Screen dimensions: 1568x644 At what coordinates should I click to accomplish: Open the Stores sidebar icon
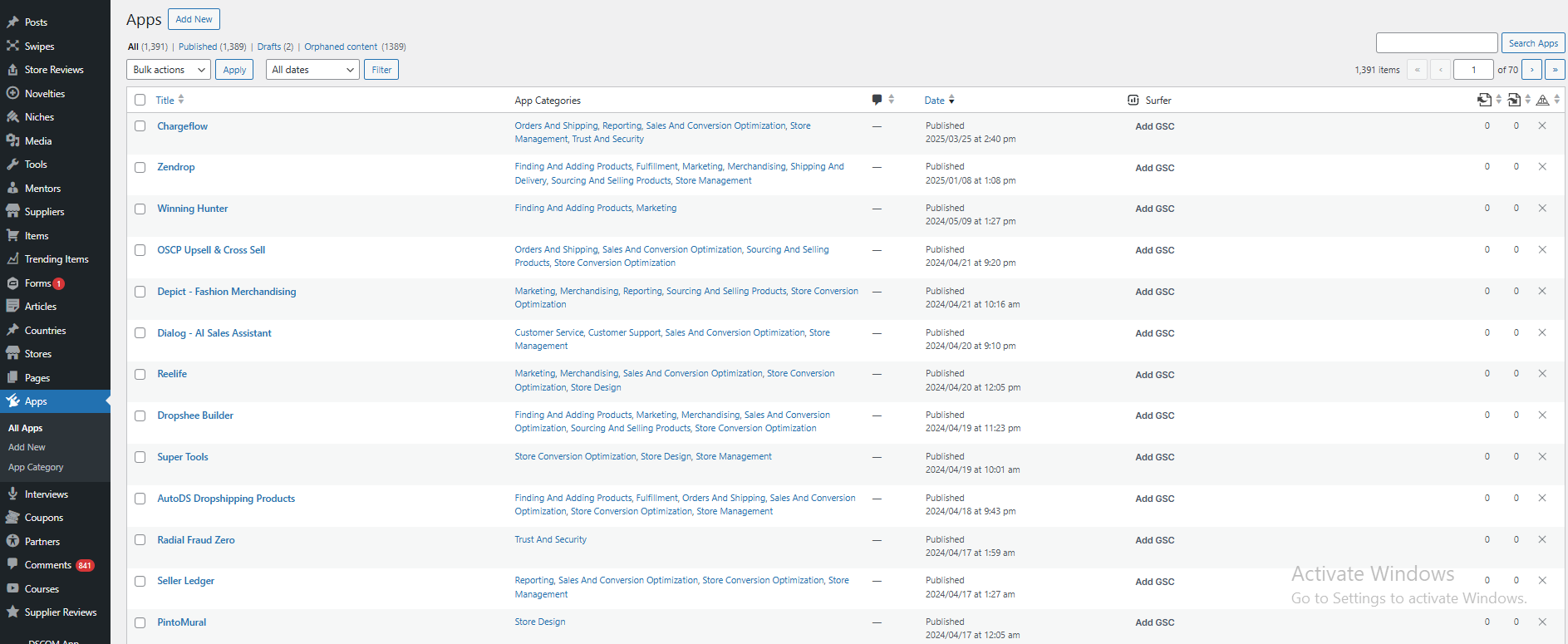point(12,354)
